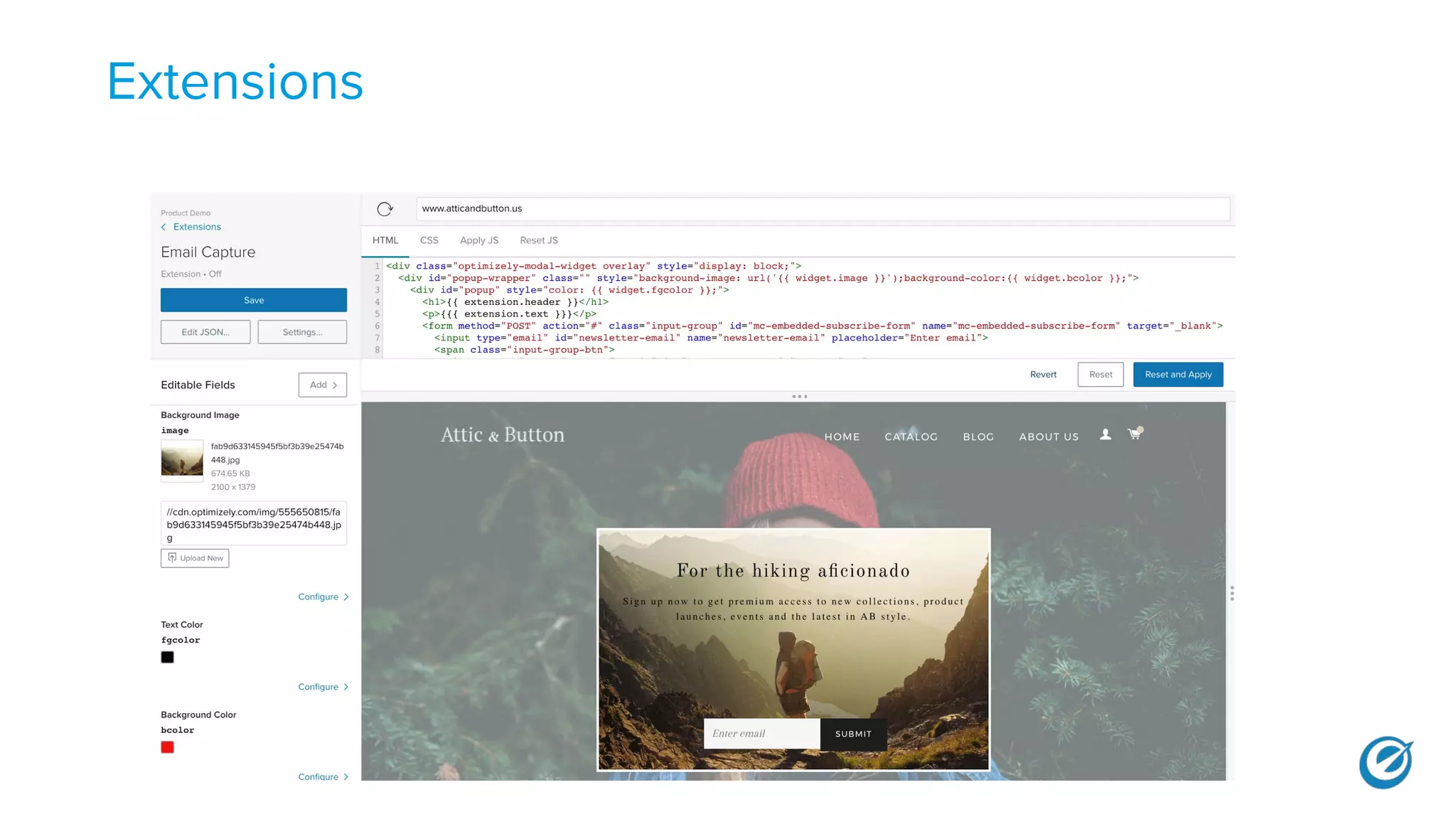Viewport: 1456px width, 819px height.
Task: Click the Optimizely logo icon
Action: pos(1385,763)
